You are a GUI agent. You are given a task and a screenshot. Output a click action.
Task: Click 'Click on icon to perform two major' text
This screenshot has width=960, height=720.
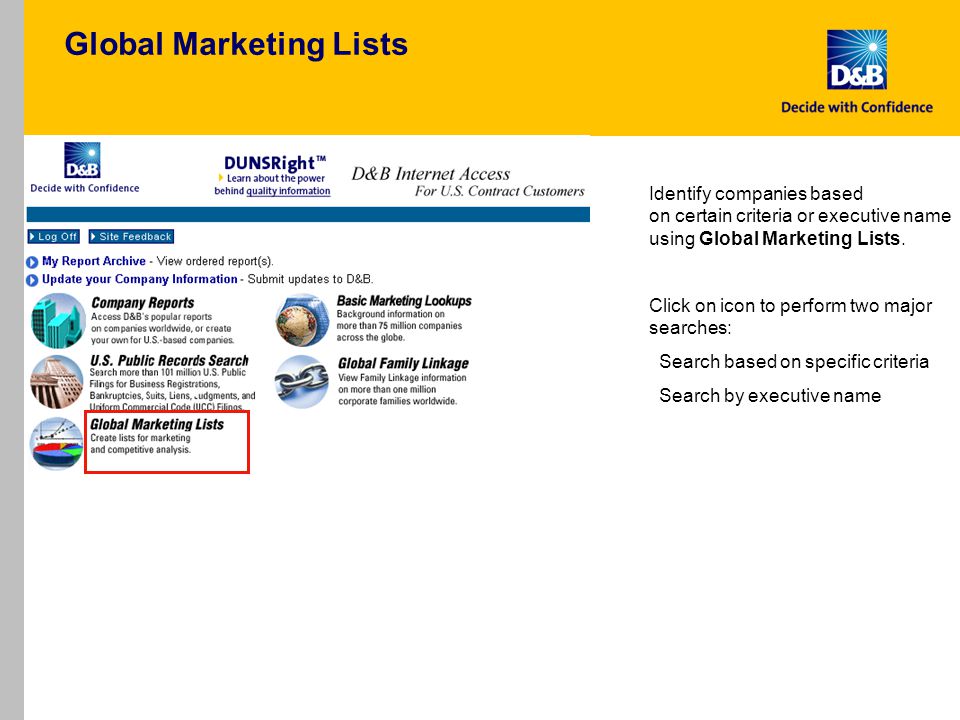(x=790, y=306)
